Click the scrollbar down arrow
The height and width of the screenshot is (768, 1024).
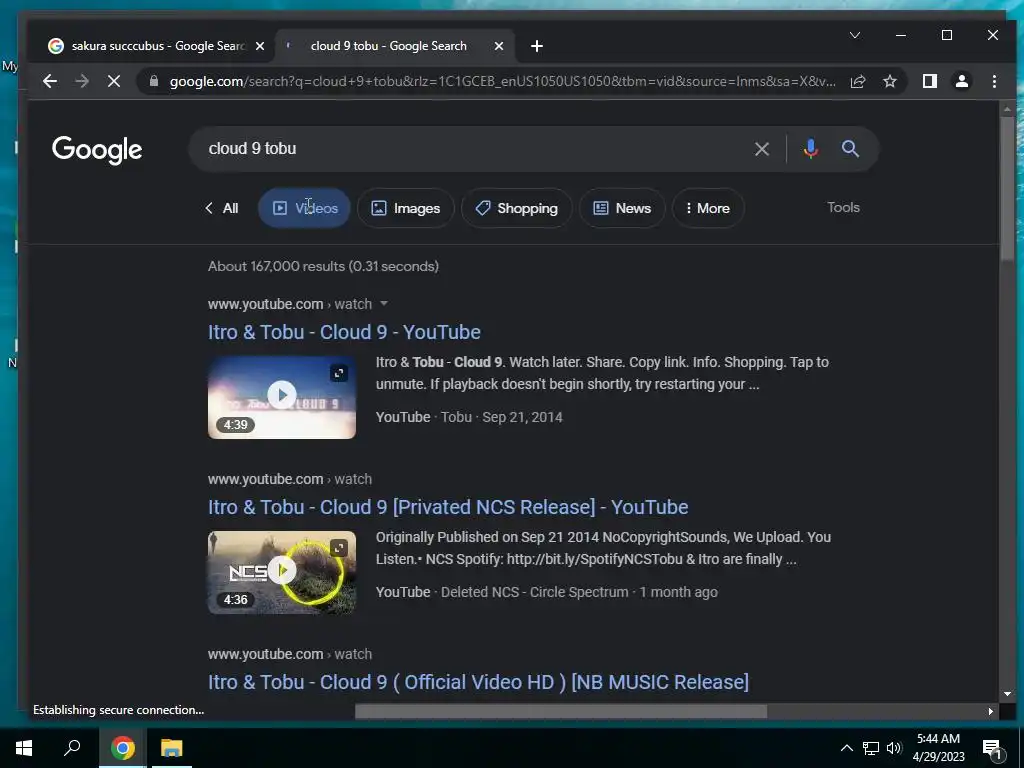[x=1007, y=694]
